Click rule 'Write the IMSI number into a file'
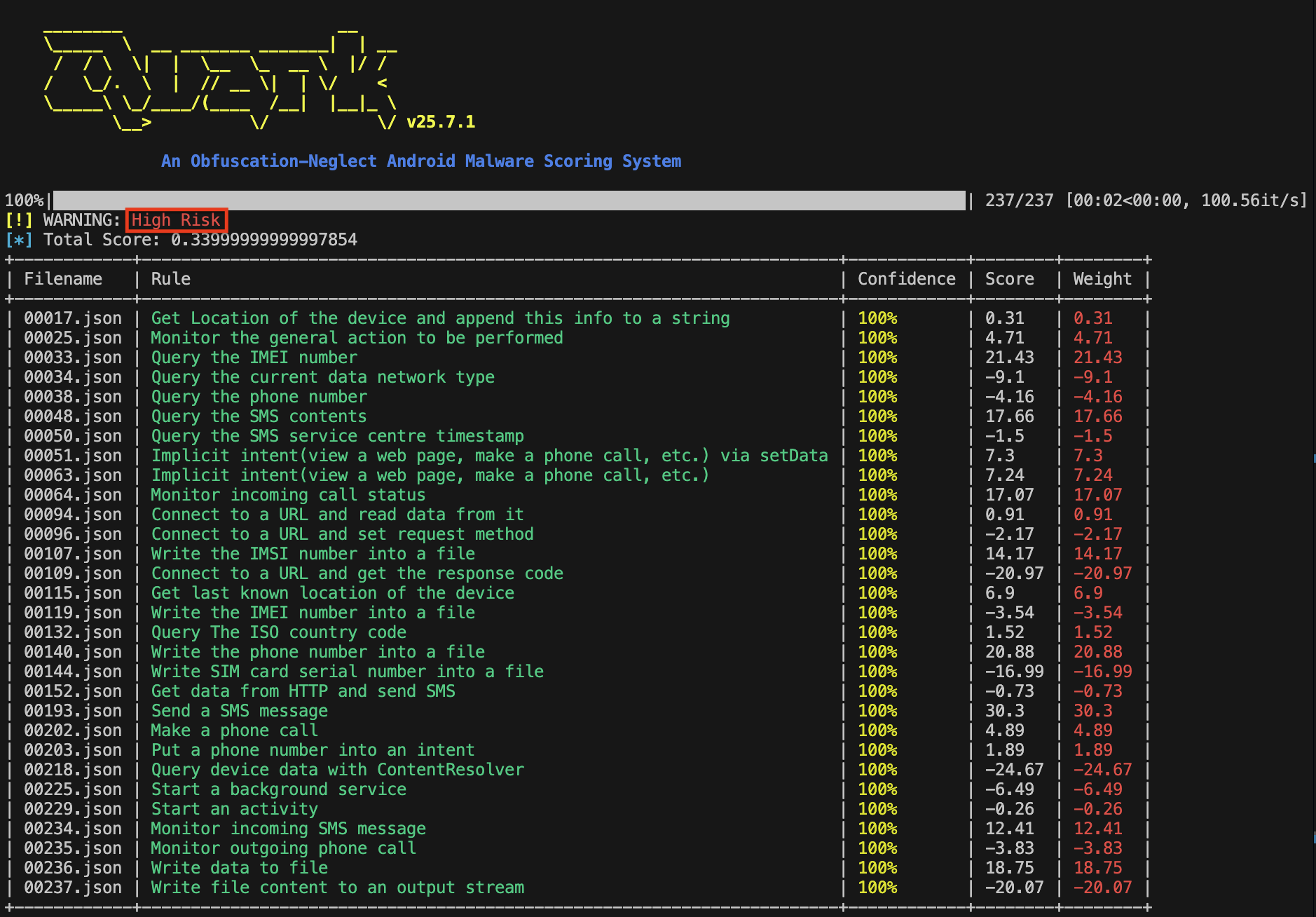Image resolution: width=1316 pixels, height=917 pixels. 313,554
